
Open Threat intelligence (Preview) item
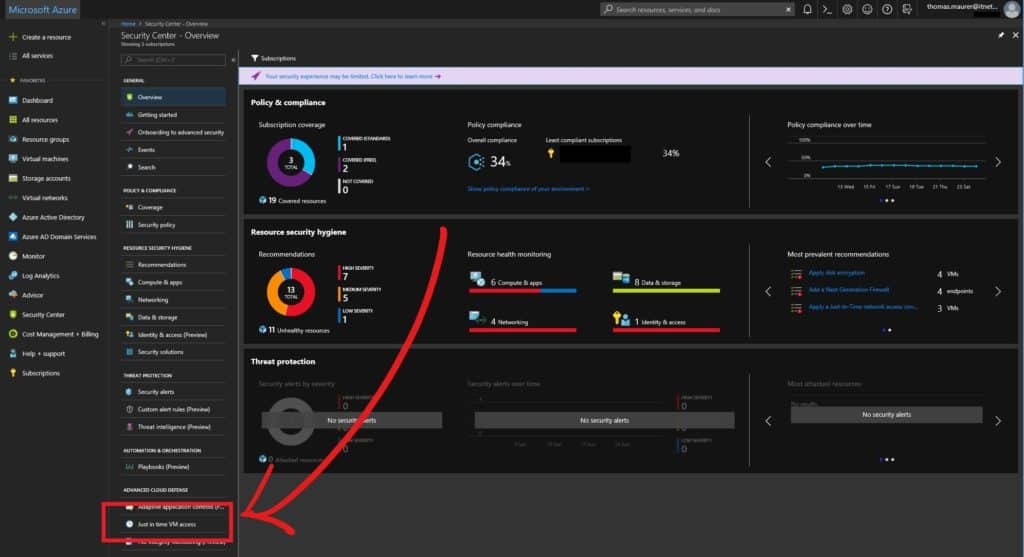(174, 427)
